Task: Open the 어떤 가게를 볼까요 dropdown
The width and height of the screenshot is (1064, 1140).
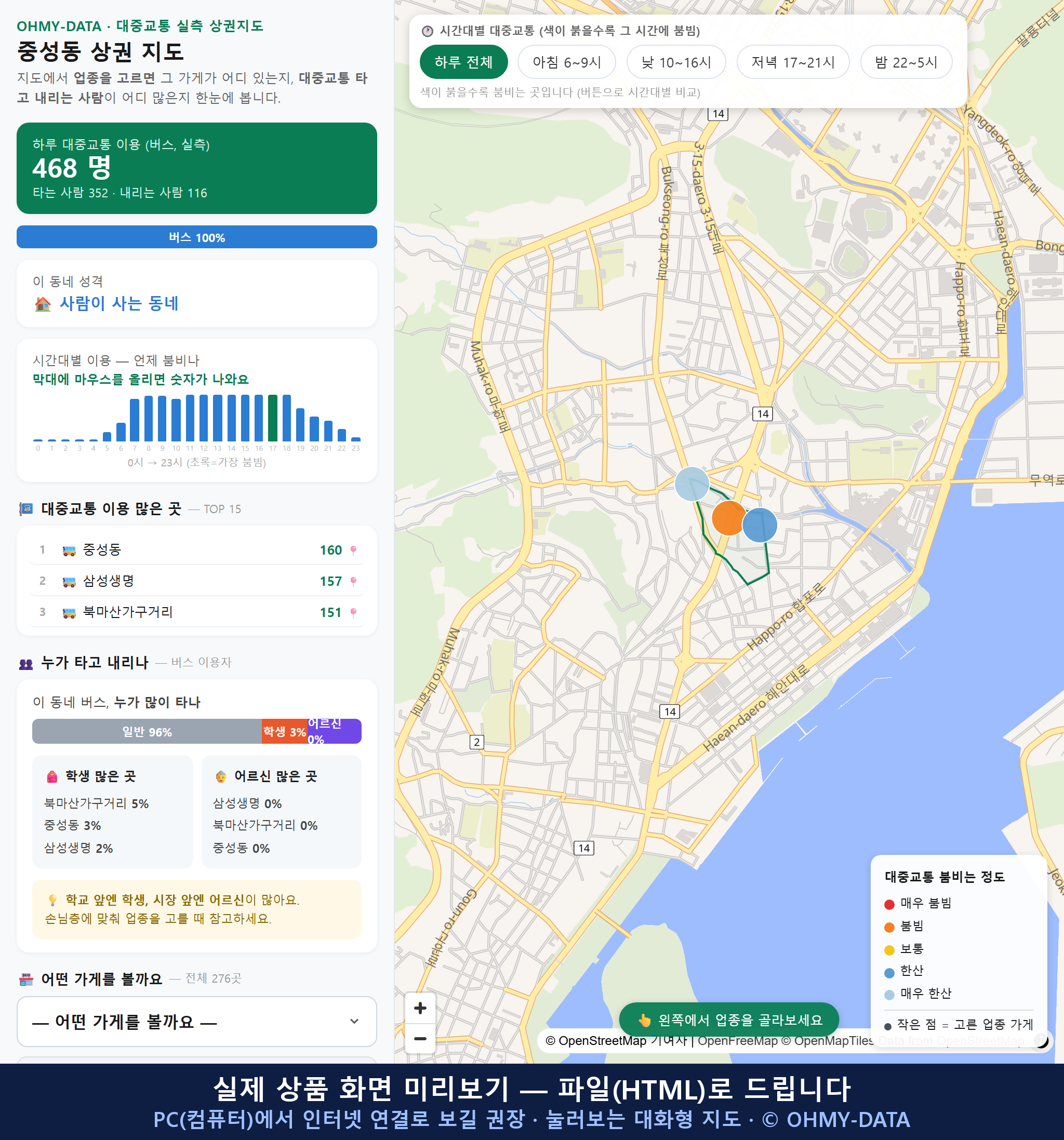Action: (x=197, y=1021)
